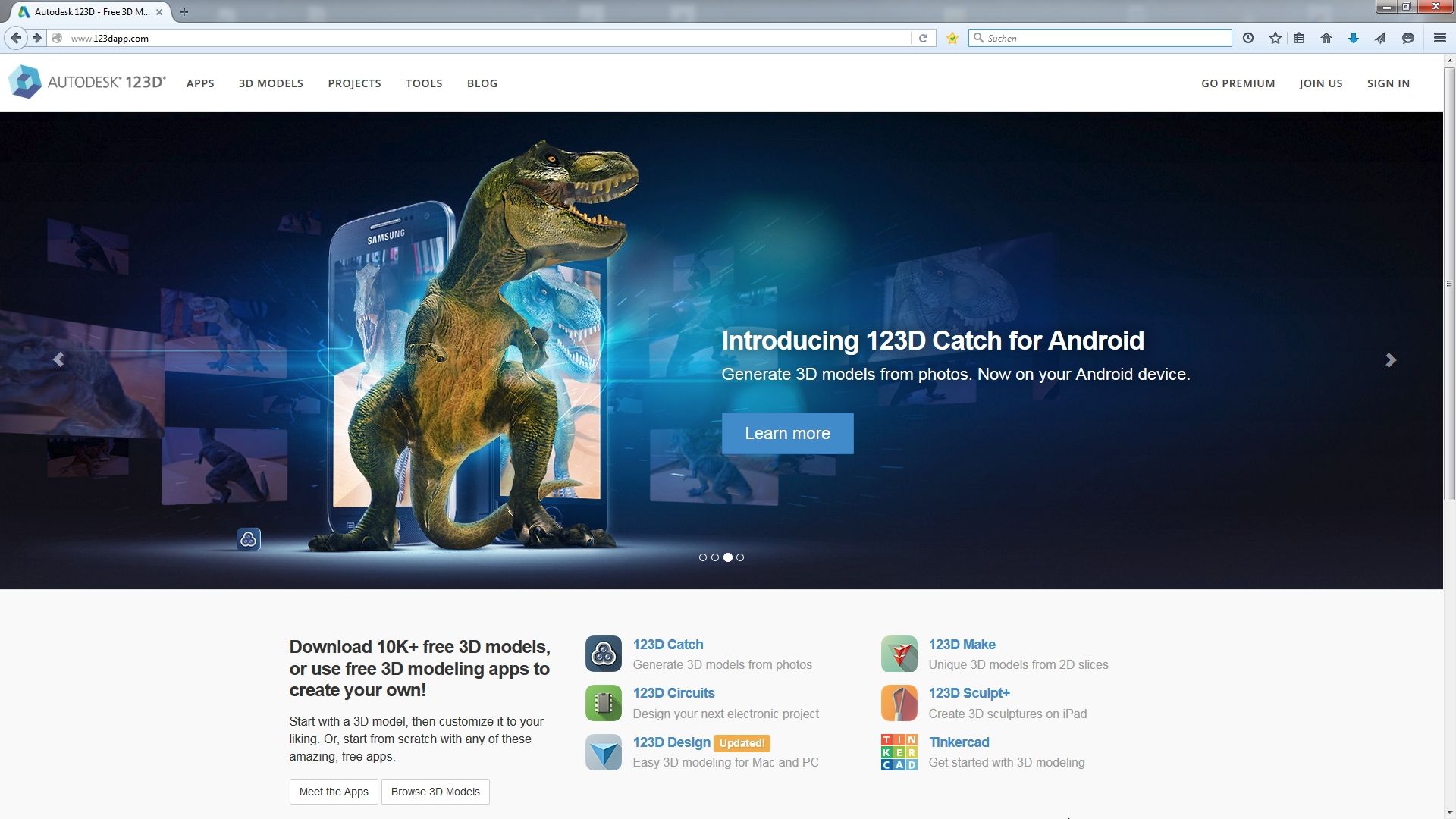
Task: Reload the page with refresh icon
Action: pyautogui.click(x=923, y=38)
